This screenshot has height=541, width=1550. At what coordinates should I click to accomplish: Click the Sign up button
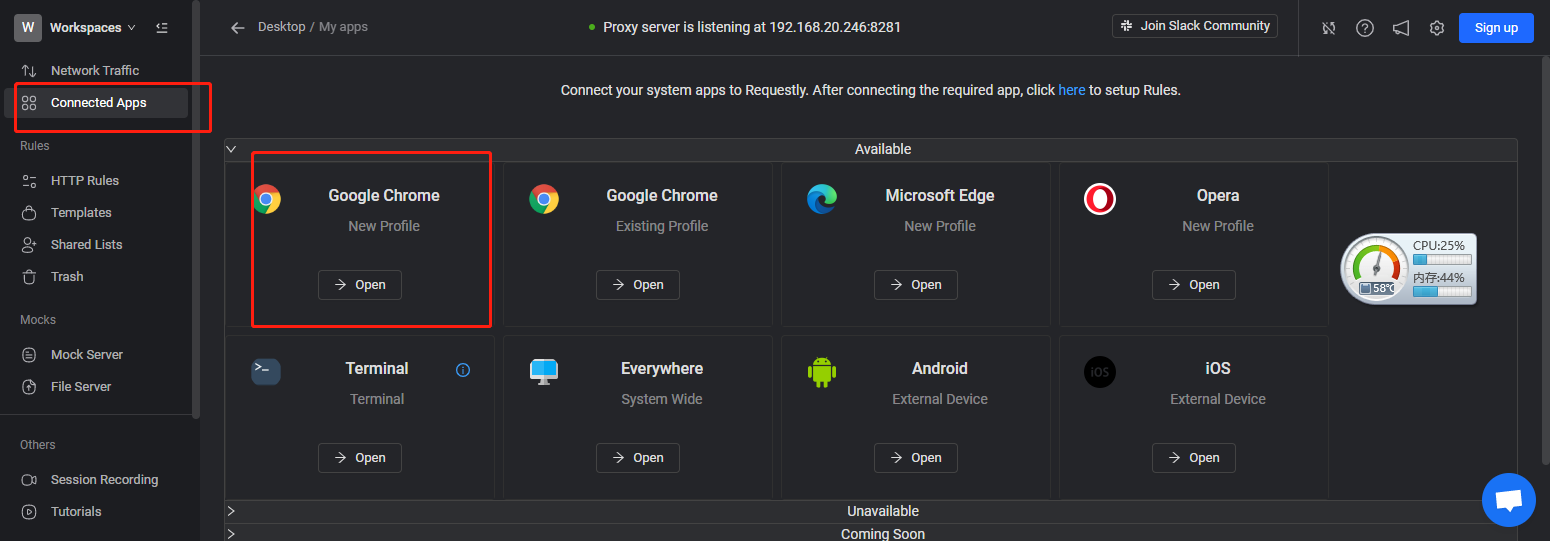pyautogui.click(x=1496, y=28)
